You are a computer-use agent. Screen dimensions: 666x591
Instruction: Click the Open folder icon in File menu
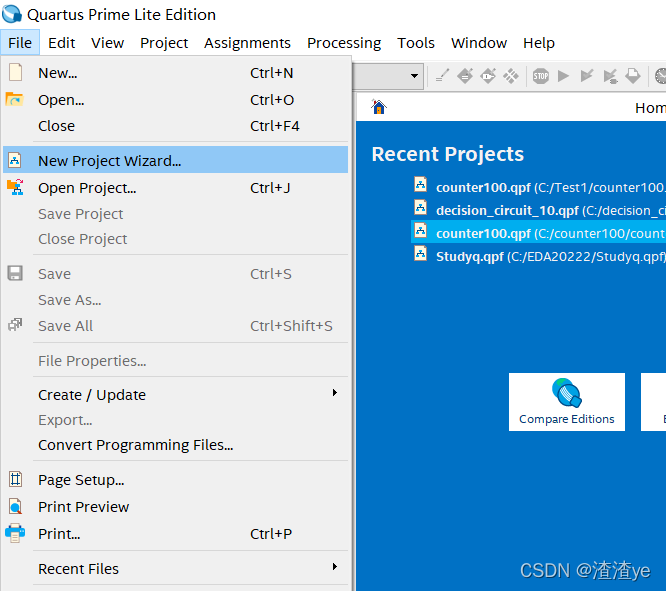(x=14, y=99)
